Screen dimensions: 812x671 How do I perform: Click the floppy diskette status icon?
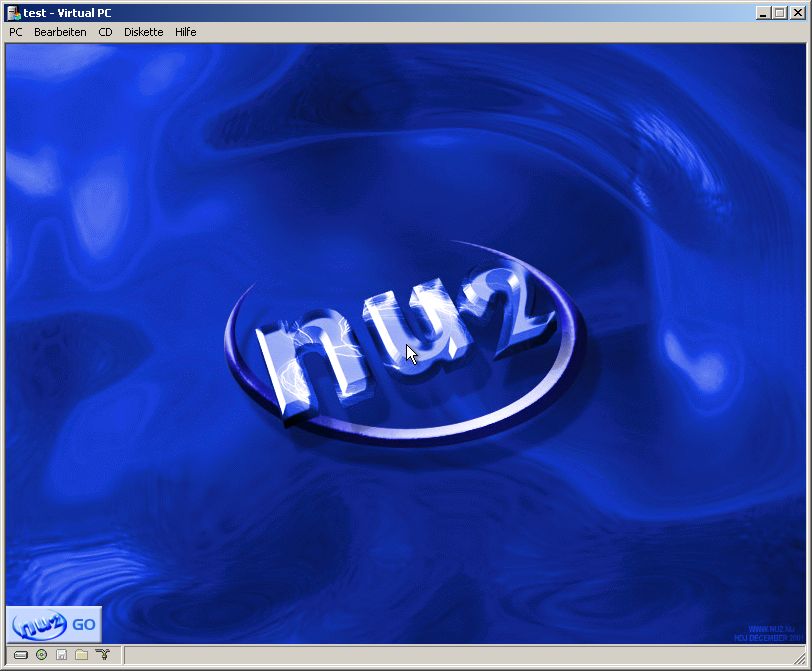(x=61, y=655)
